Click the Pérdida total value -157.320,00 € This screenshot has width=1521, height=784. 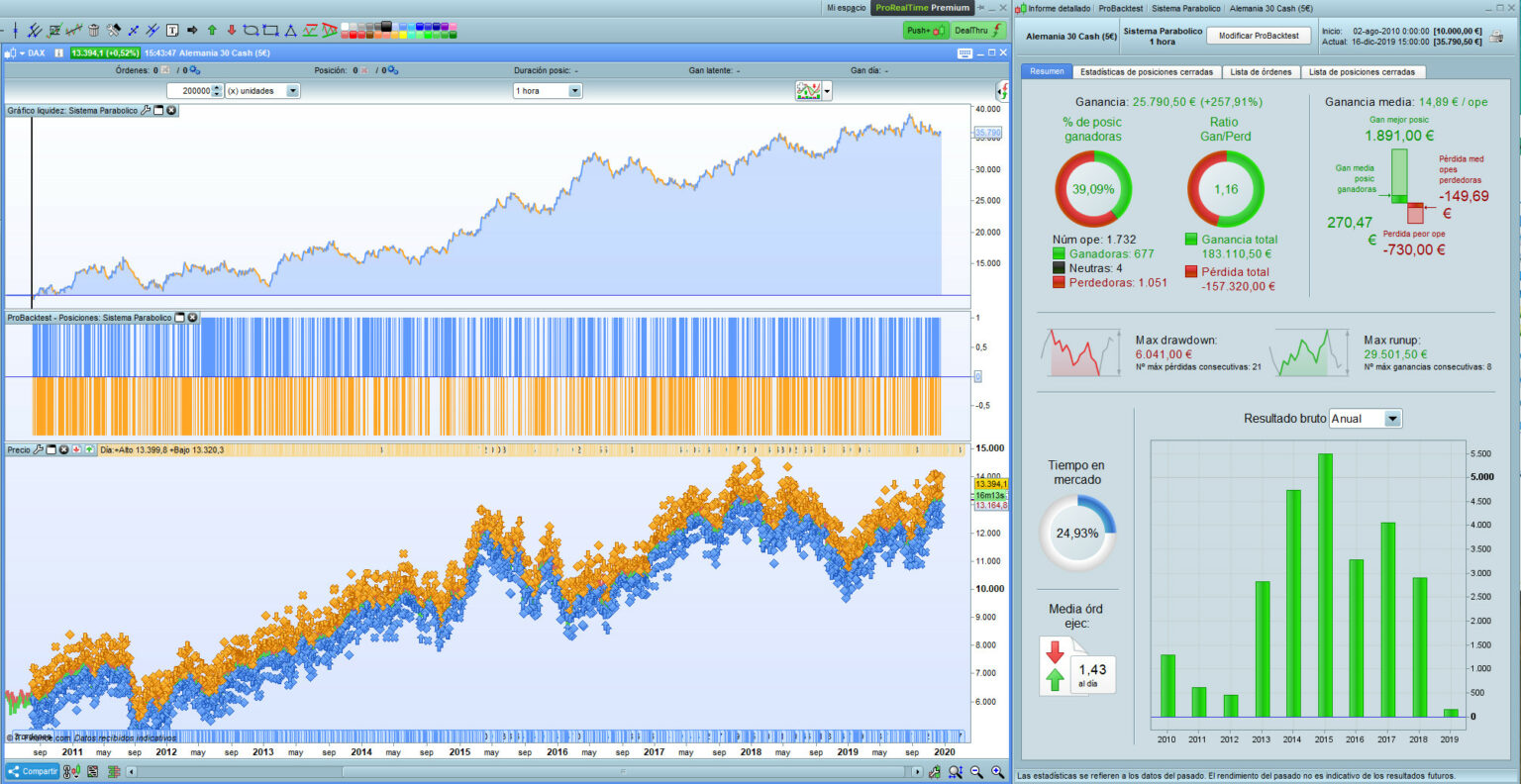pos(1238,286)
